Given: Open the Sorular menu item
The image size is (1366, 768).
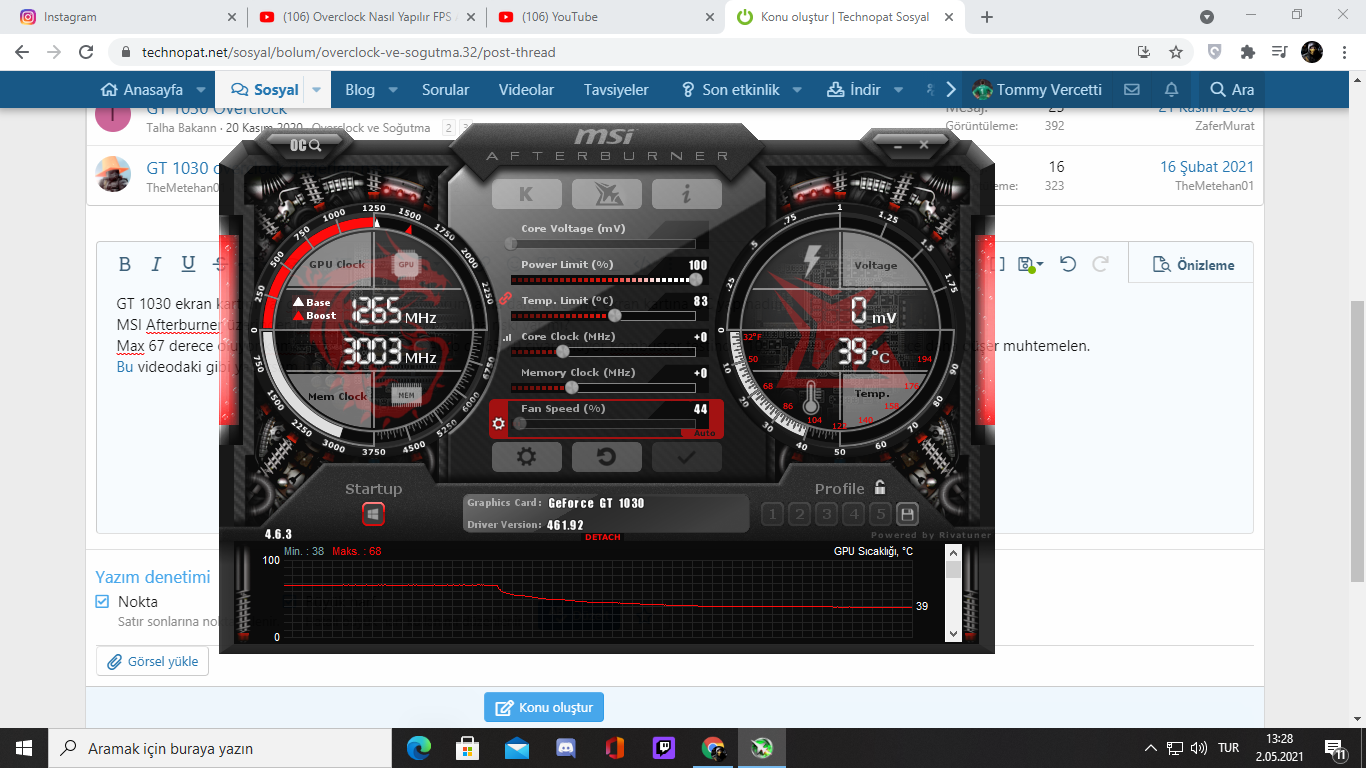Looking at the screenshot, I should click(x=445, y=90).
